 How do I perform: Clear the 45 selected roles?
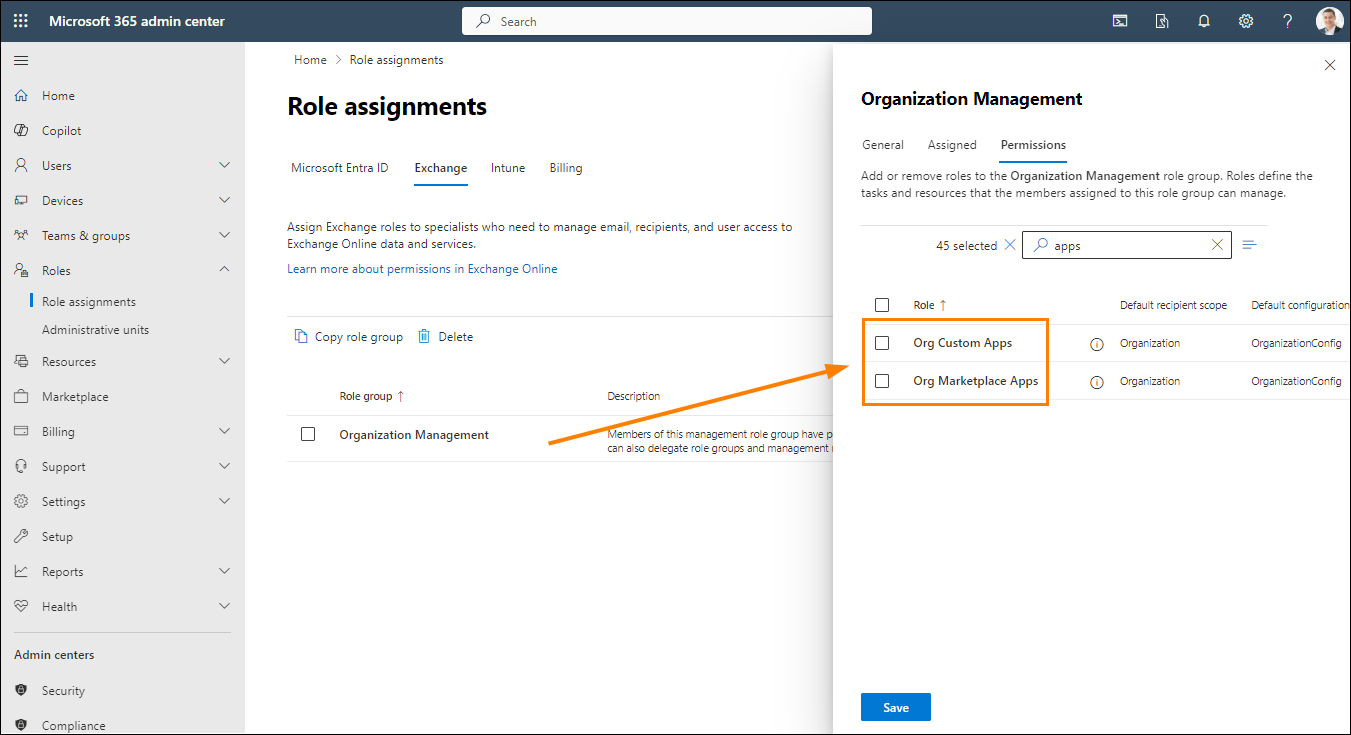(x=1009, y=245)
